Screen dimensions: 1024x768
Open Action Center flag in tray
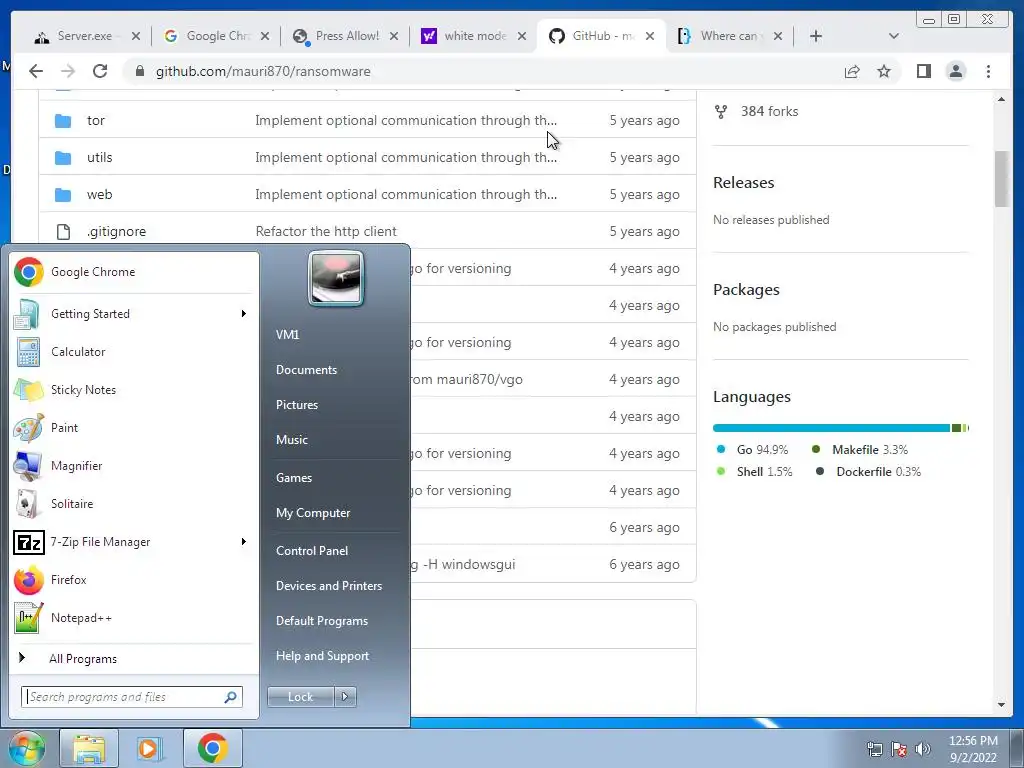pos(899,749)
